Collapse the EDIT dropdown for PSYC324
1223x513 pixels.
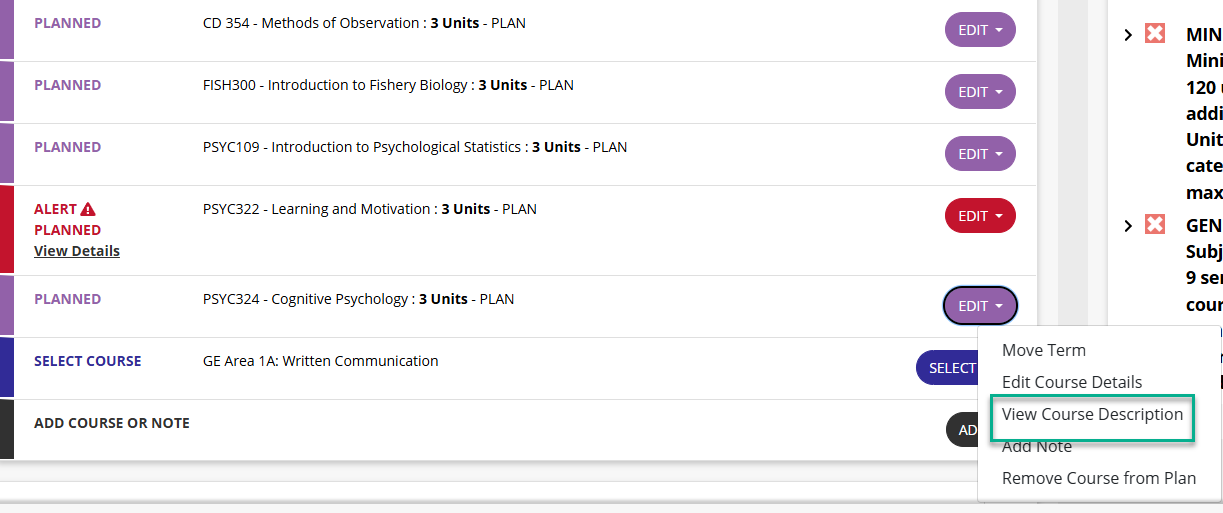pos(980,306)
